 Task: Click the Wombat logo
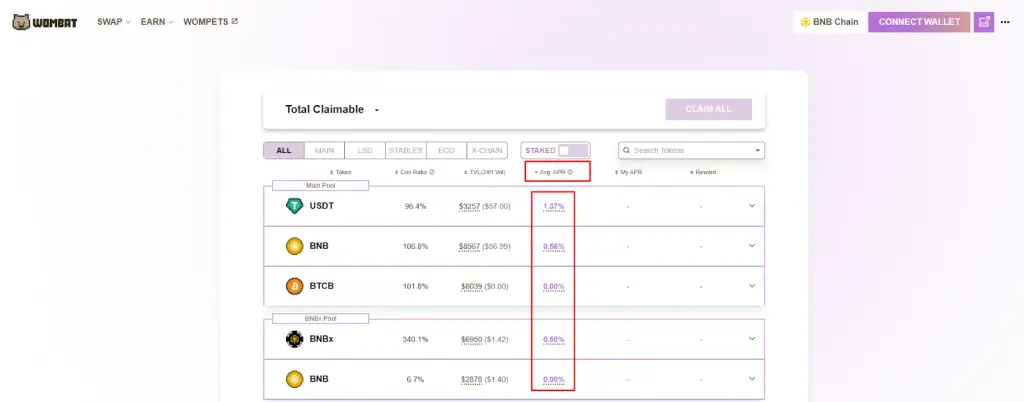point(44,22)
